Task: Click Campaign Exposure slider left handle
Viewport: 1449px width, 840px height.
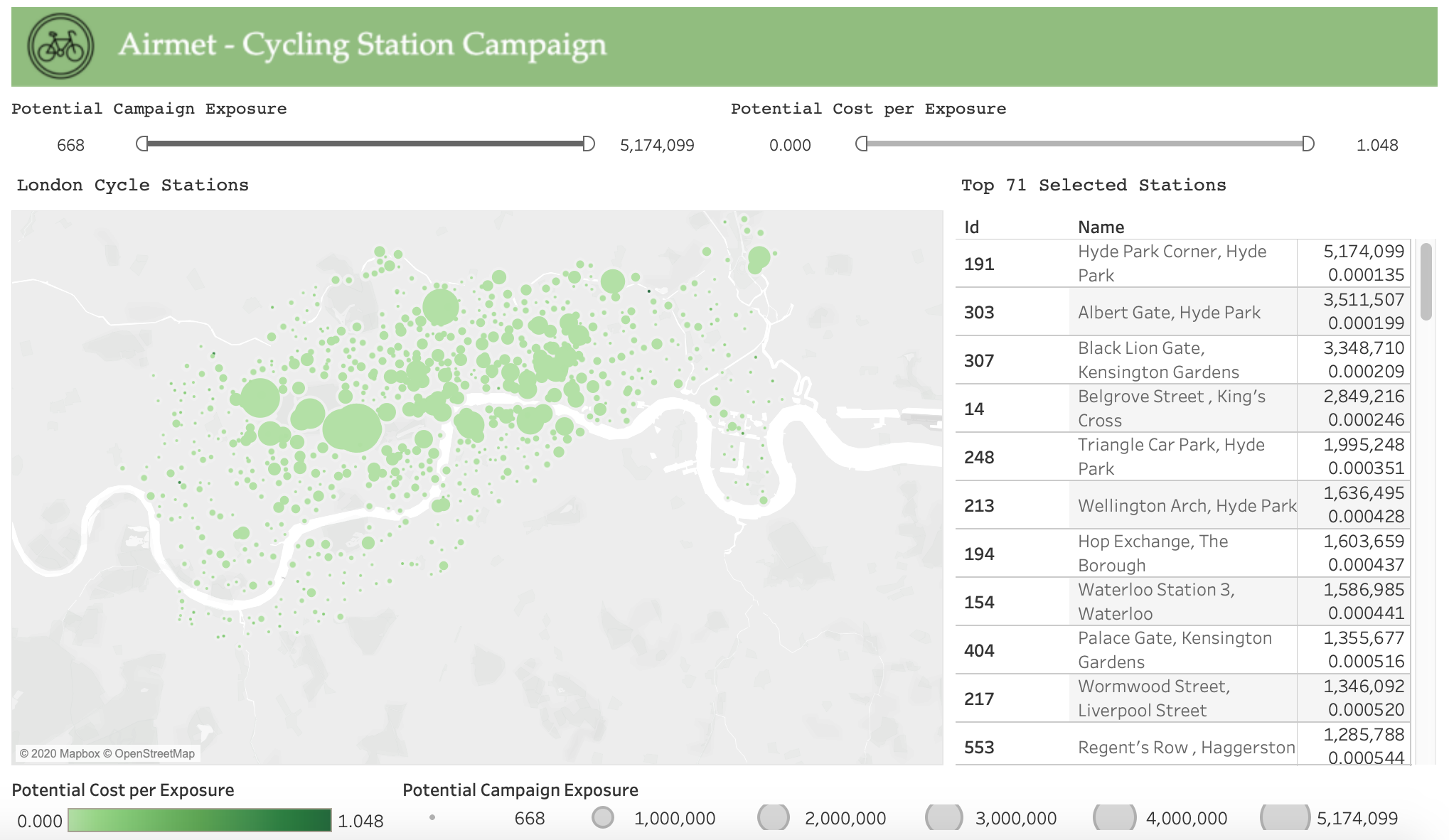Action: (142, 144)
